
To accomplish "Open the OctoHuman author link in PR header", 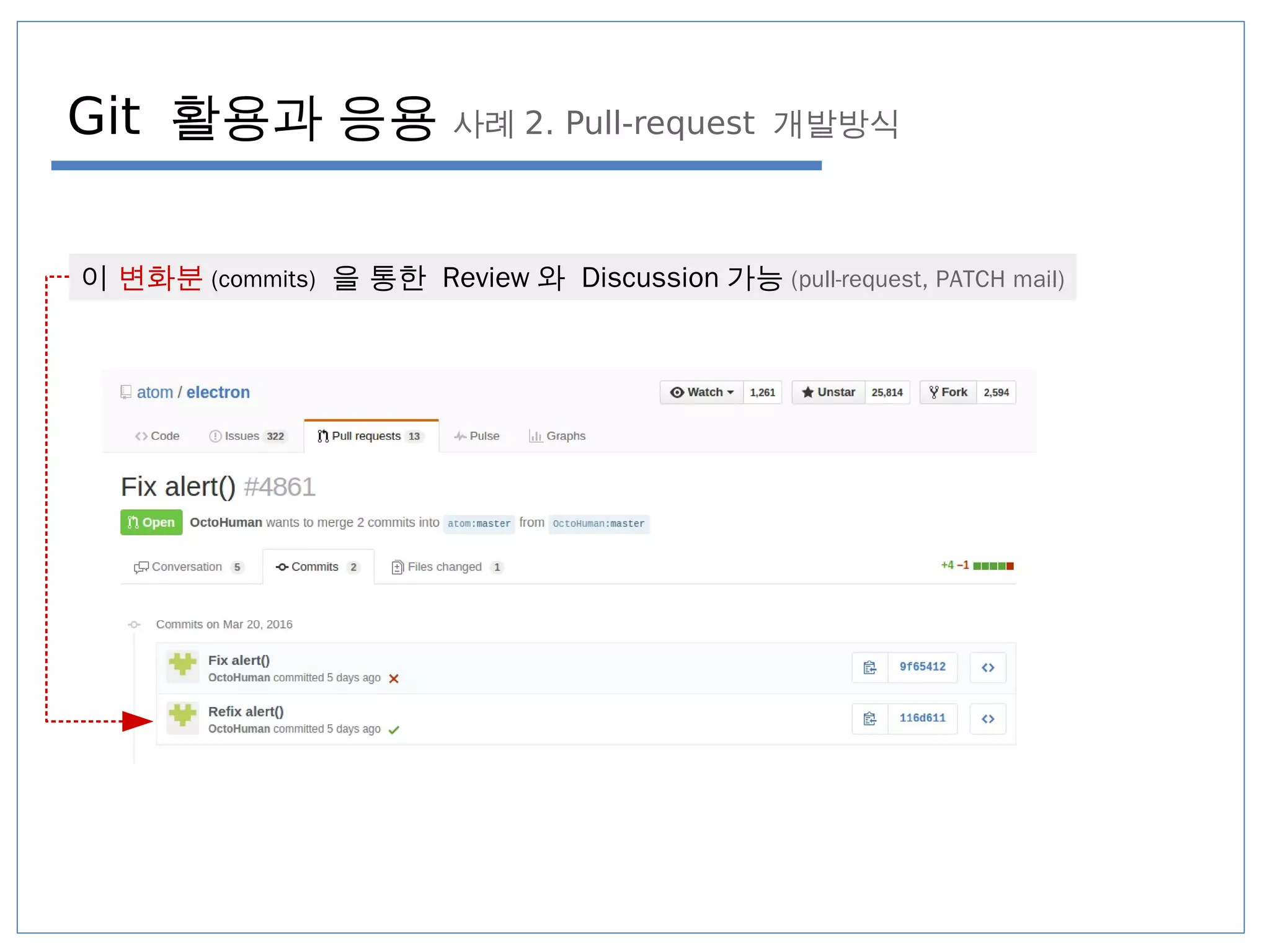I will click(226, 522).
